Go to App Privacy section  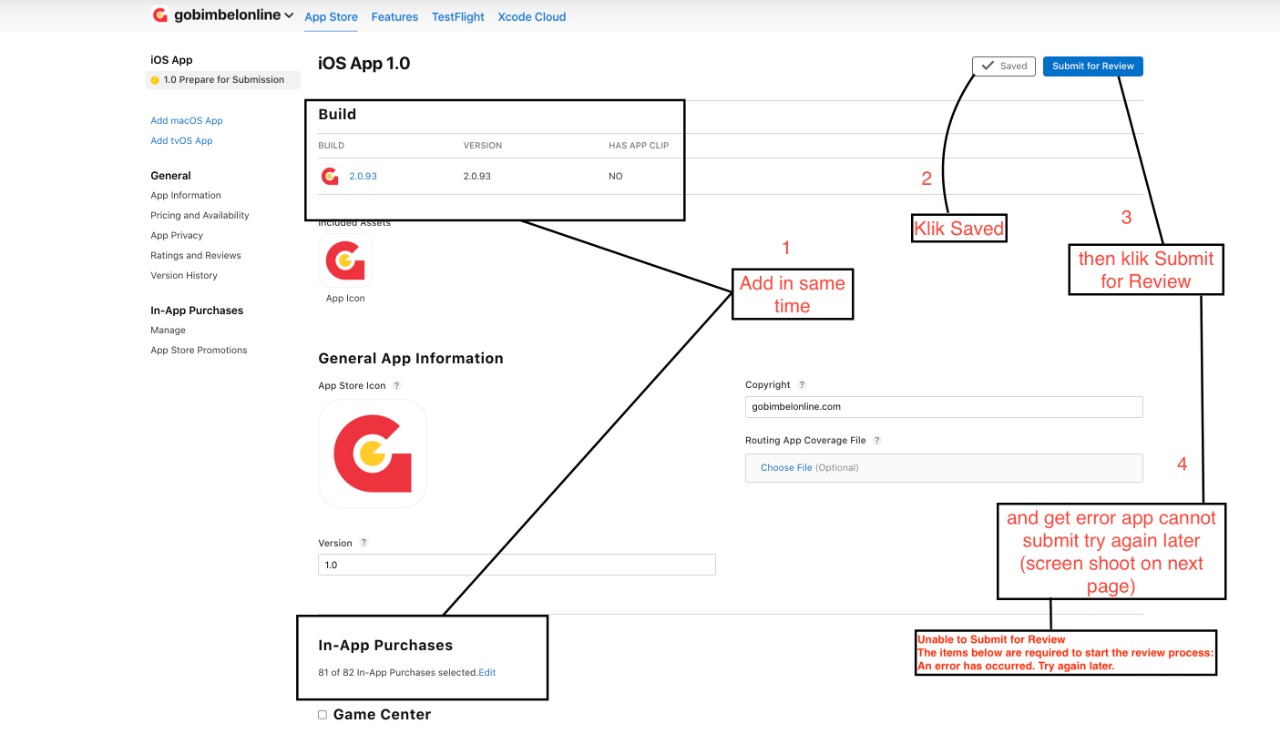[176, 236]
